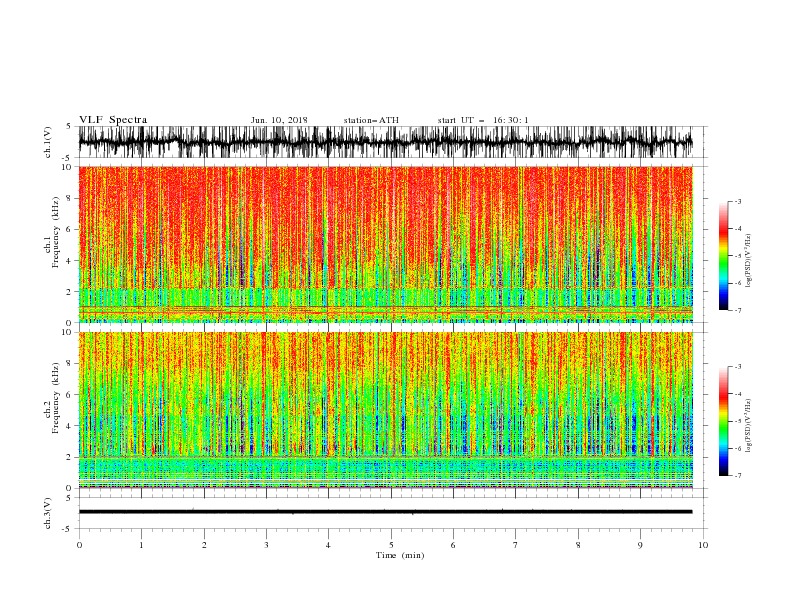
Task: Click time axis tick label '7'
Action: [516, 545]
